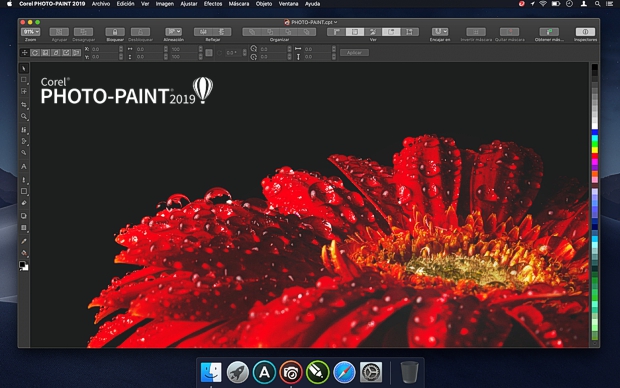Click the Bloquear lock button
The height and width of the screenshot is (388, 620).
pos(115,32)
